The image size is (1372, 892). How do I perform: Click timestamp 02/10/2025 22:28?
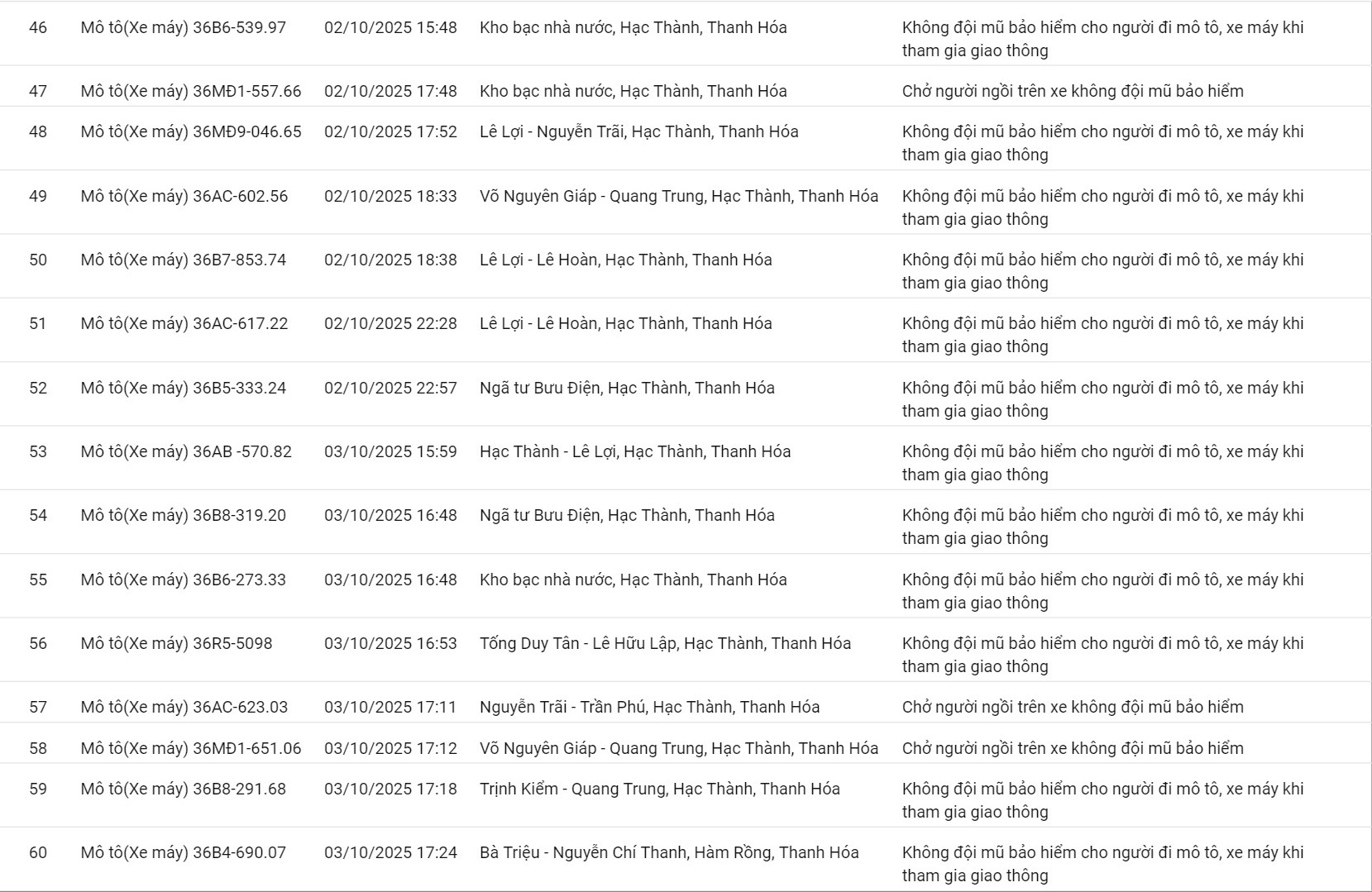tap(390, 323)
